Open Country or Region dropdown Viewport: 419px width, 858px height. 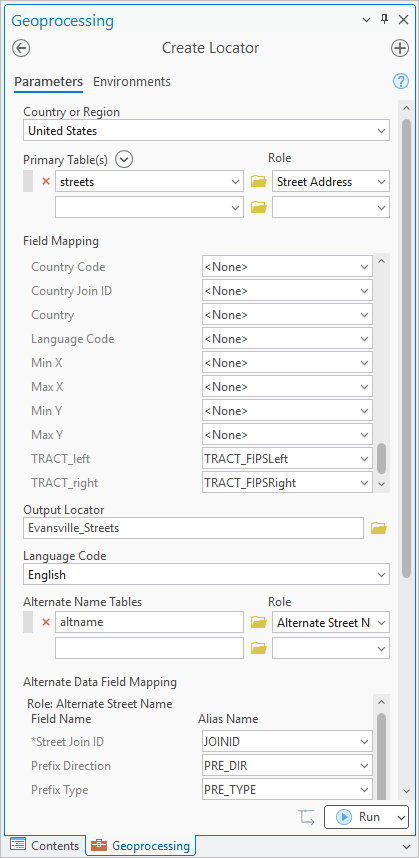[x=206, y=131]
